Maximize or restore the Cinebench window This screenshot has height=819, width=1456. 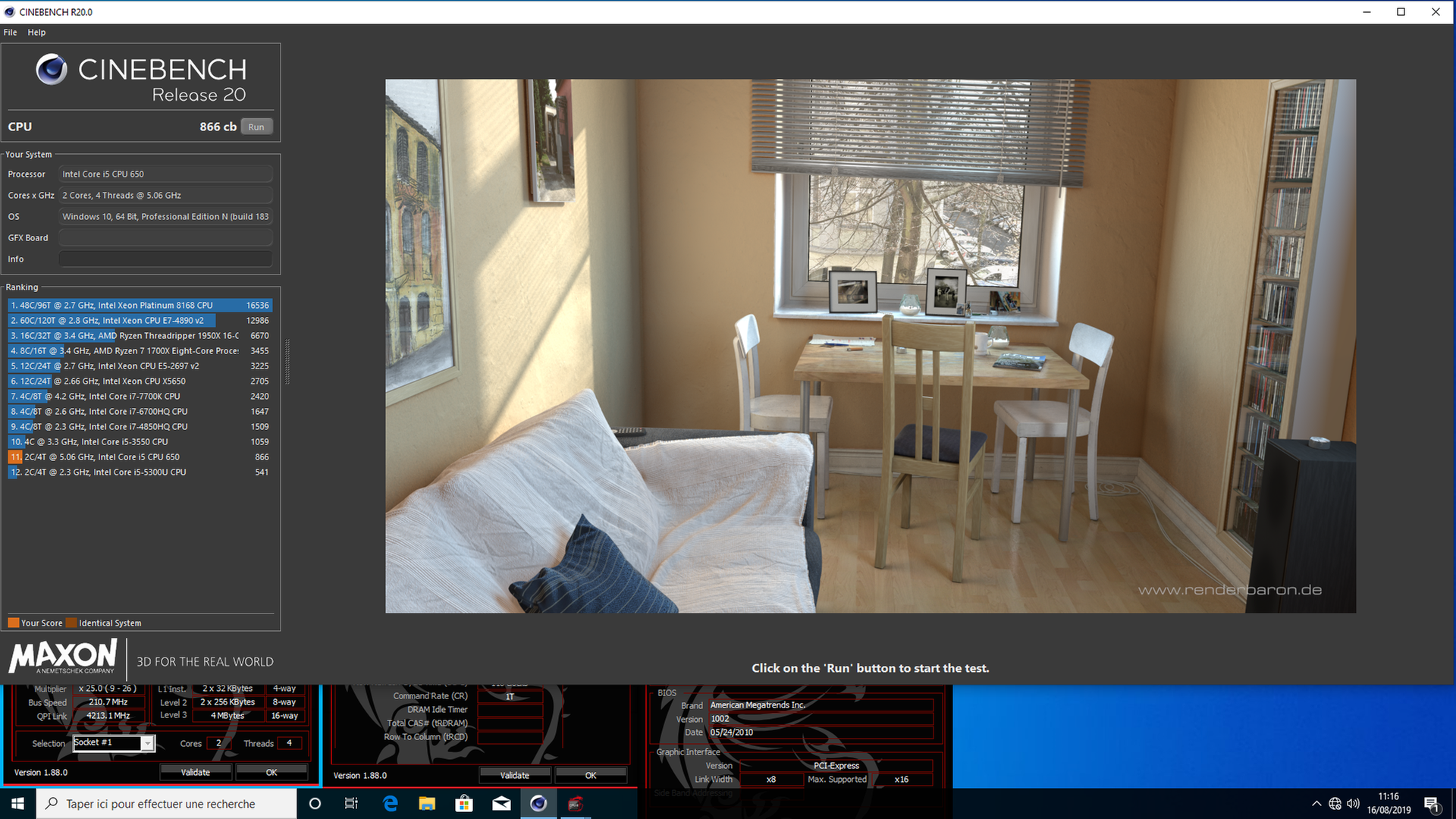[1401, 12]
